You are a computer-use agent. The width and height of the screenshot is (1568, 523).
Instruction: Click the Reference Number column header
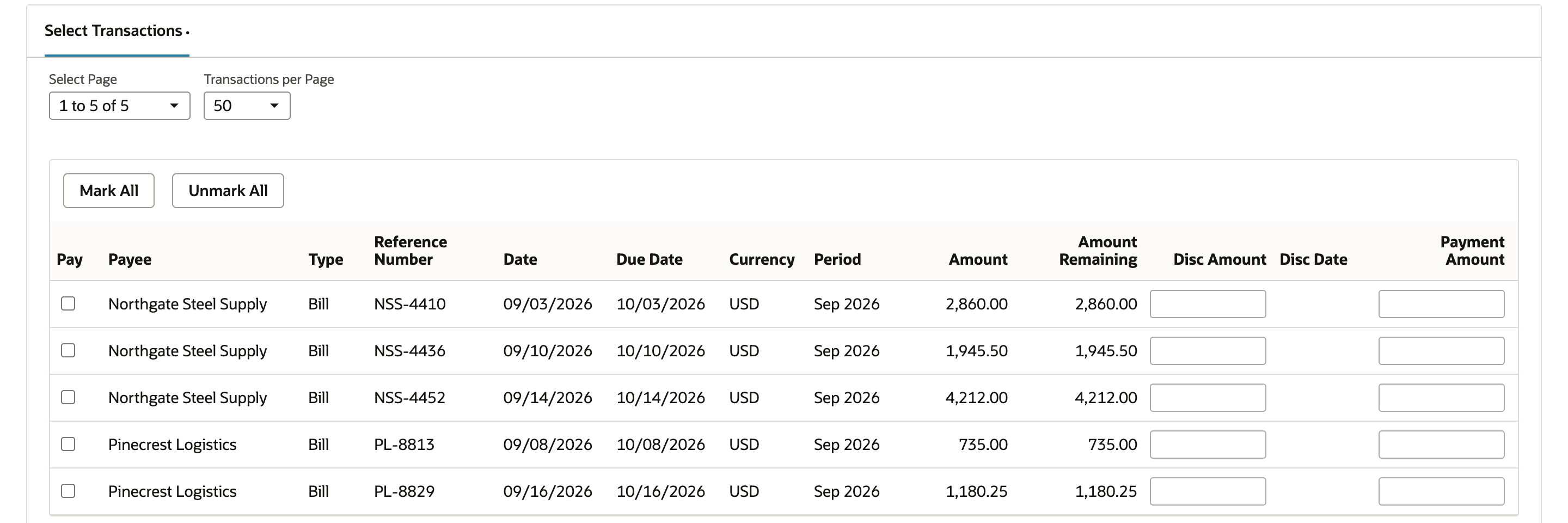(x=411, y=251)
